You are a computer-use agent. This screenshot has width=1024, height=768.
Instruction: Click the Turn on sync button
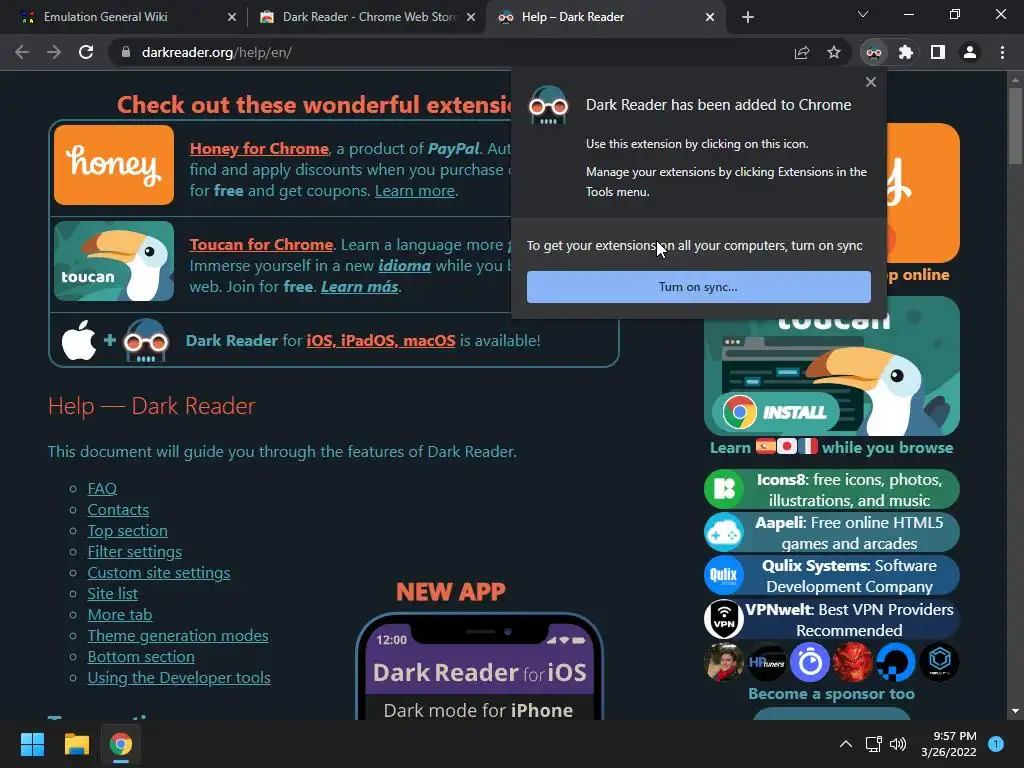pyautogui.click(x=699, y=287)
